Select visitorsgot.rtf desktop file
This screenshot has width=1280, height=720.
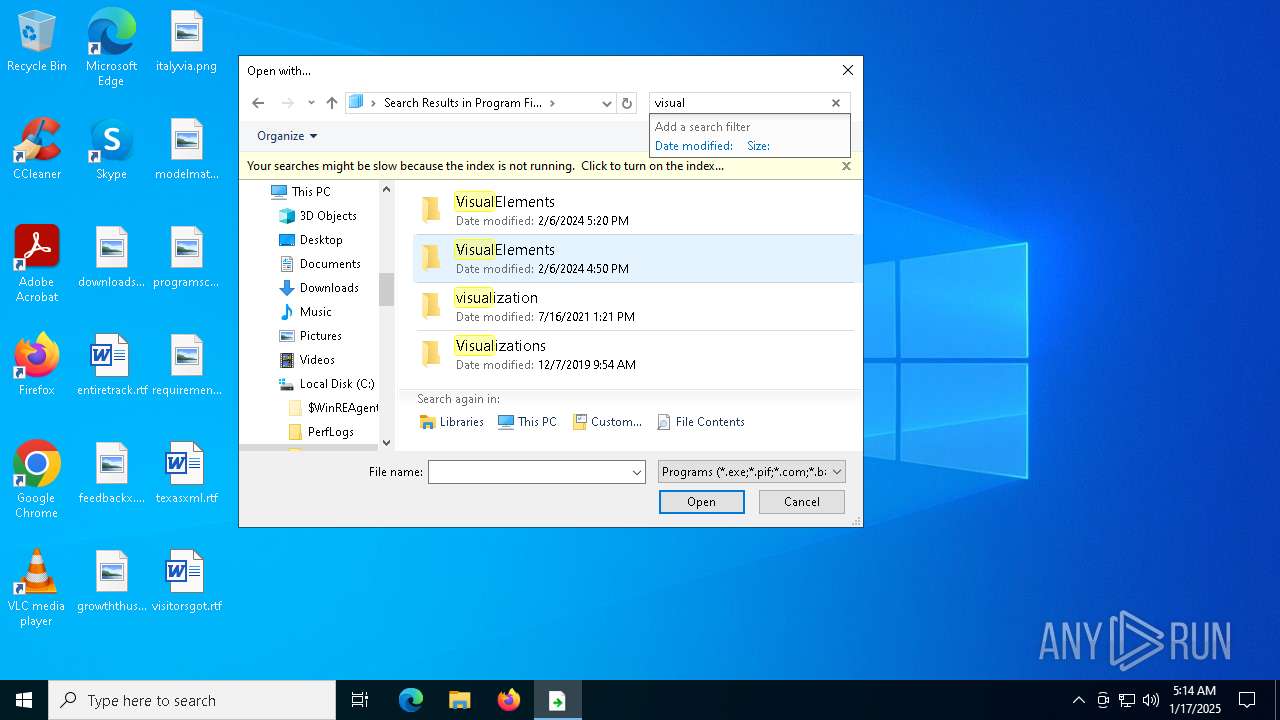pyautogui.click(x=186, y=581)
